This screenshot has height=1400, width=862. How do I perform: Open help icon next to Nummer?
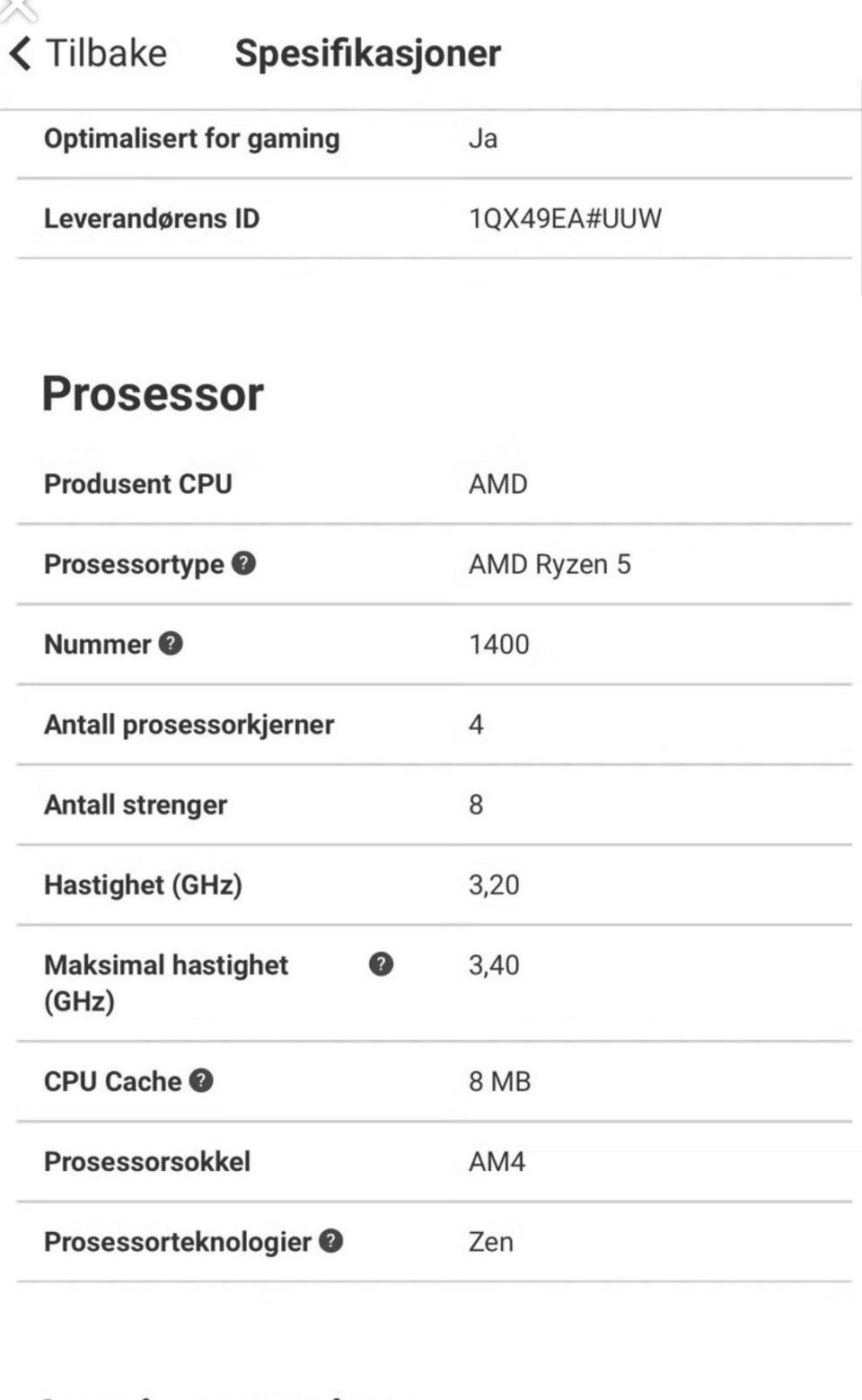tap(171, 643)
